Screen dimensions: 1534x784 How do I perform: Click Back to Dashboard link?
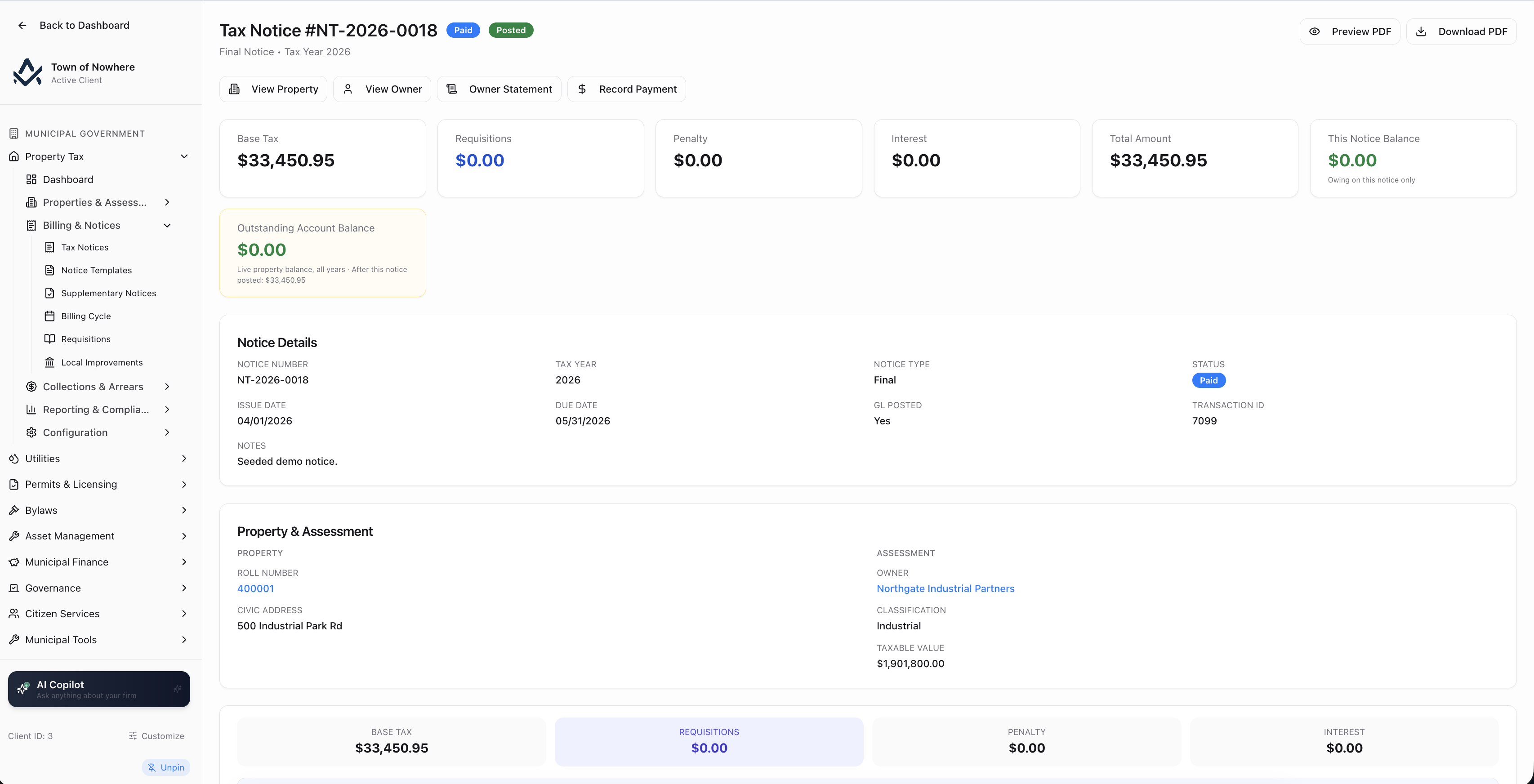(x=73, y=25)
